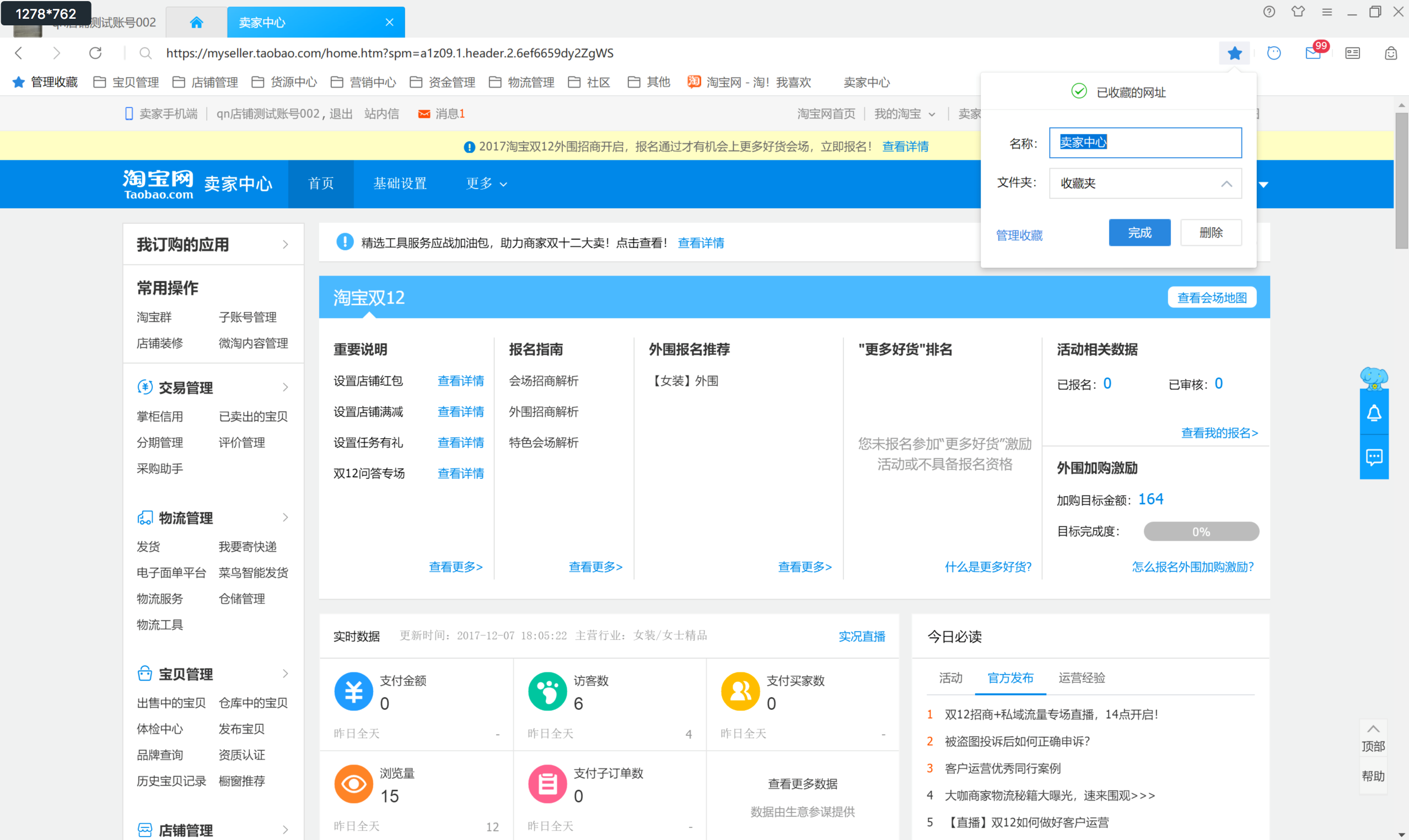Click the robot mascot icon on right
This screenshot has height=840, width=1409.
(x=1374, y=378)
